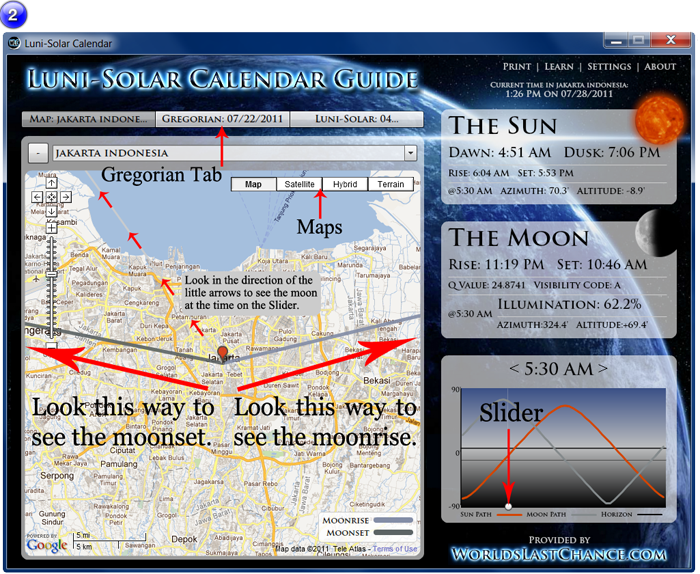This screenshot has width=700, height=574.
Task: Open the Learn link
Action: [x=559, y=67]
